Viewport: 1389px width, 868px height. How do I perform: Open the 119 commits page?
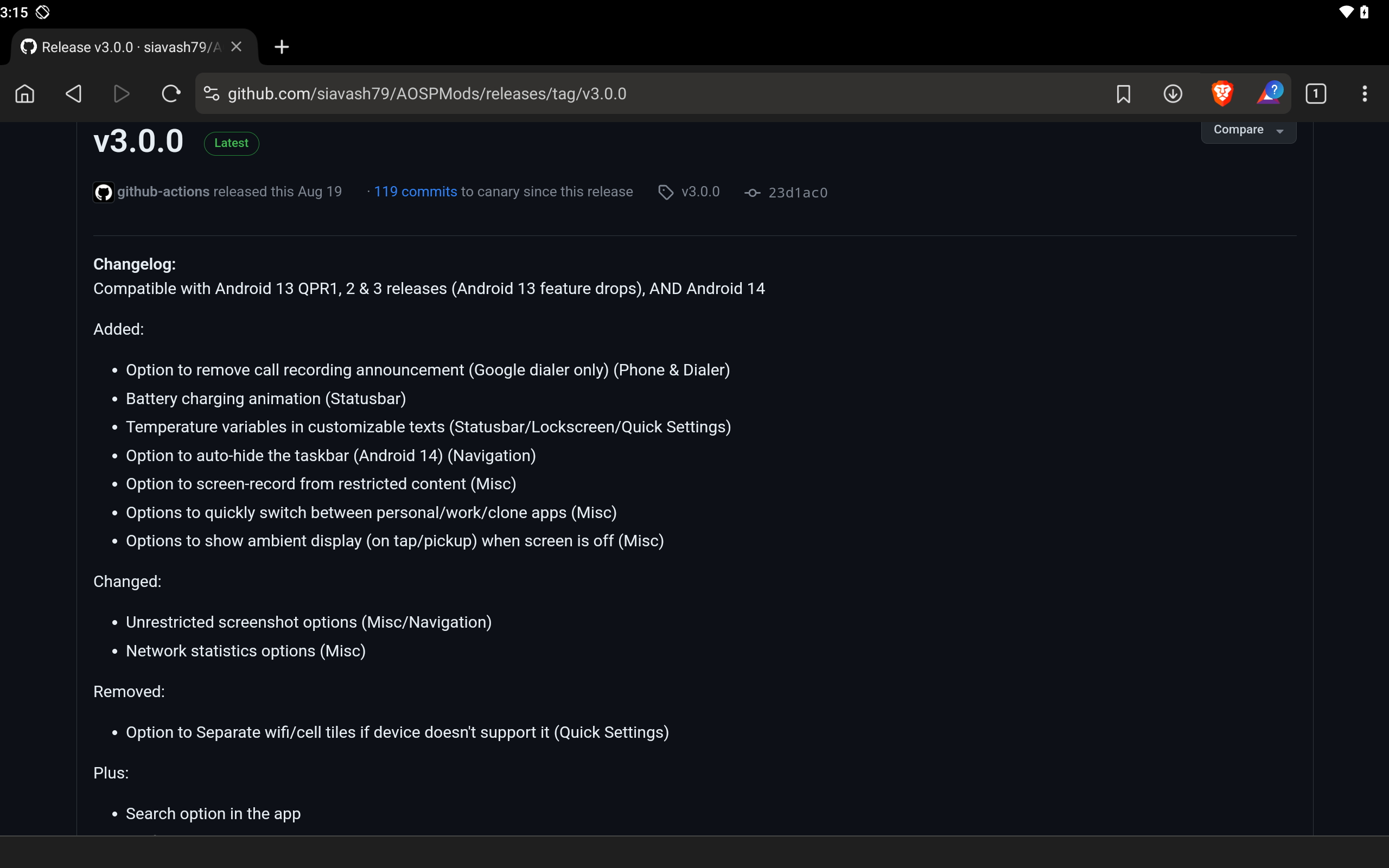coord(415,192)
